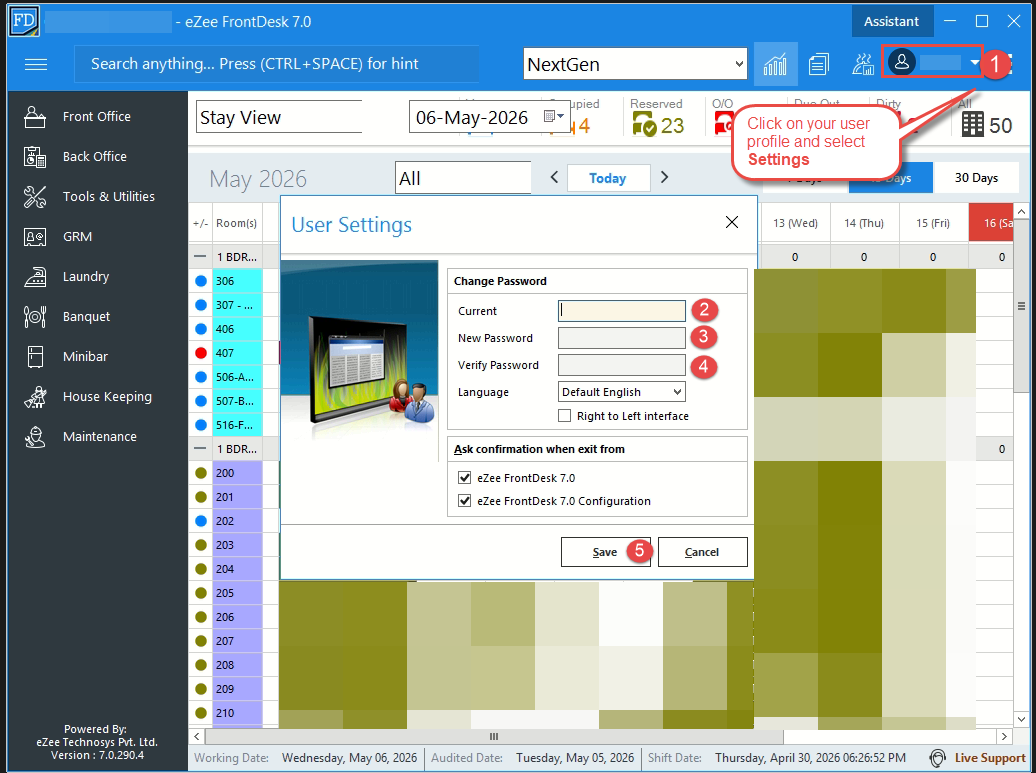
Task: Open the hamburger menu icon
Action: (x=36, y=64)
